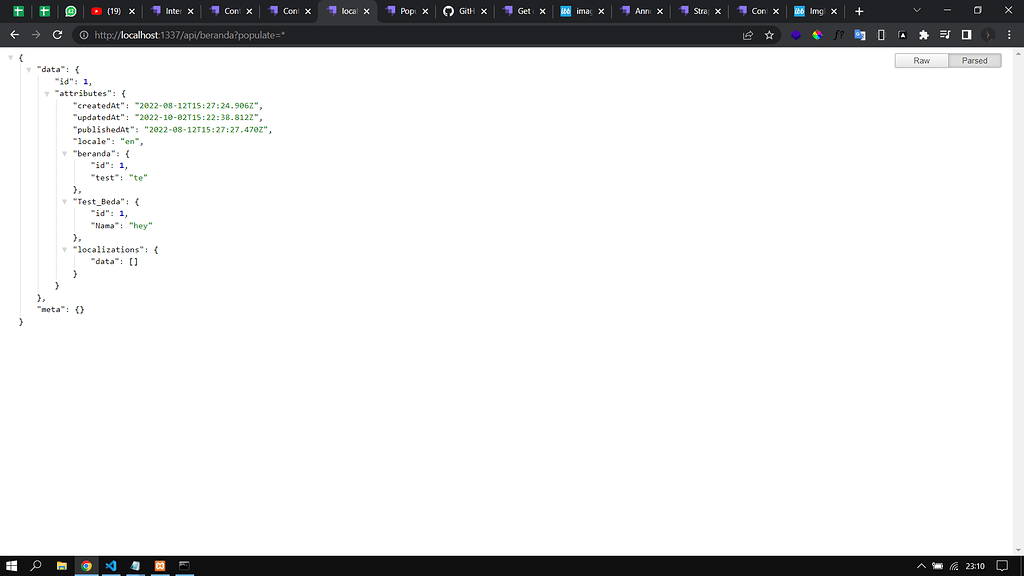Viewport: 1024px width, 576px height.
Task: Open Chrome's three-dot menu
Action: (x=1009, y=35)
